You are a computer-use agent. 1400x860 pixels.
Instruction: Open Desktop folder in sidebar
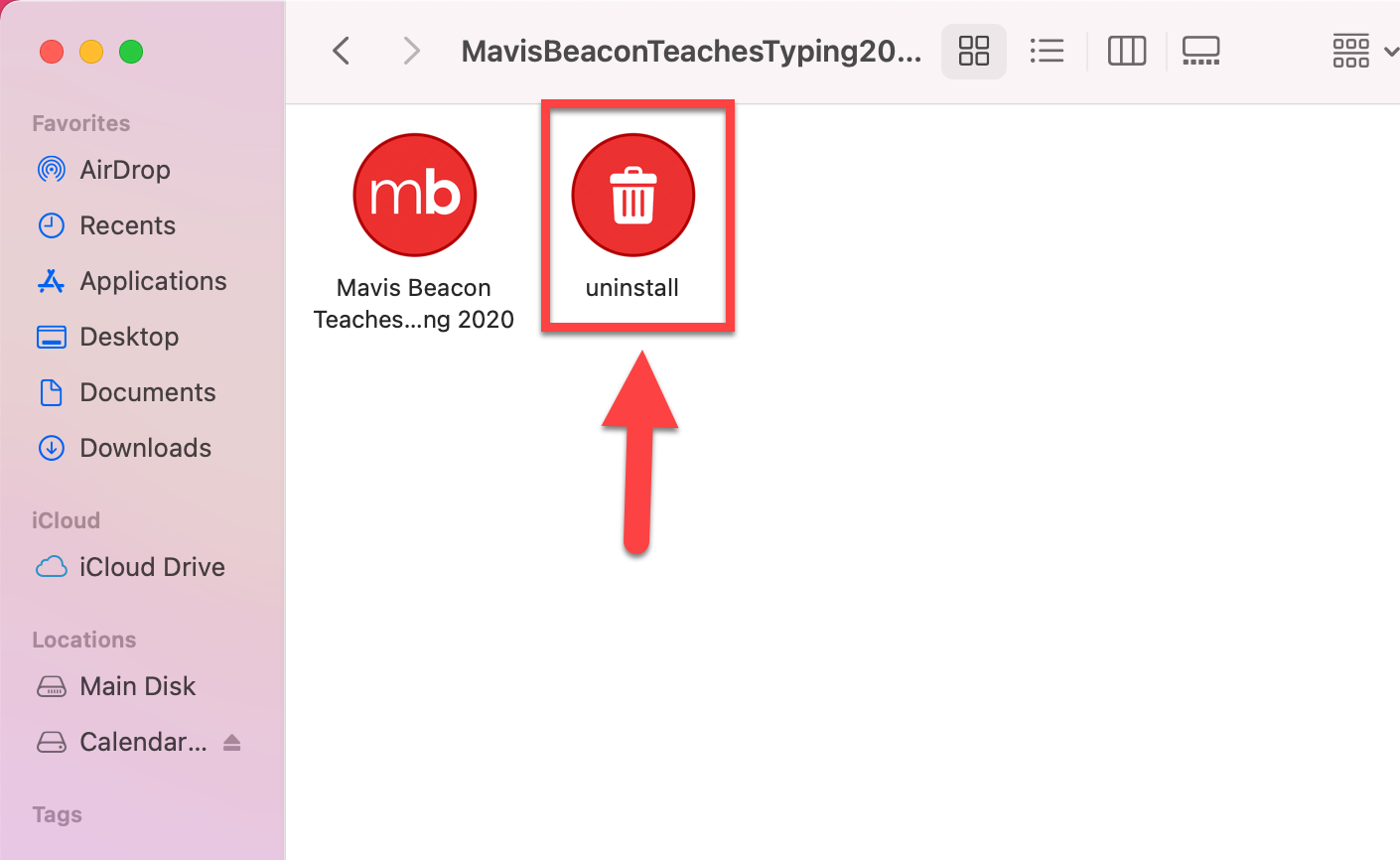pyautogui.click(x=129, y=337)
